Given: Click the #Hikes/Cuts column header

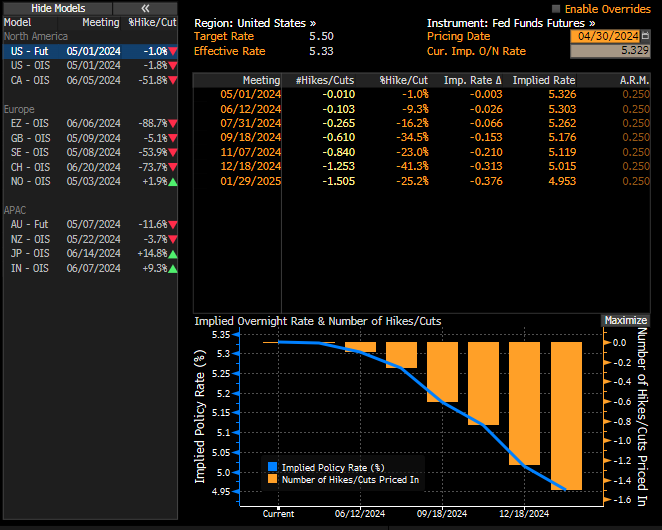Looking at the screenshot, I should [x=322, y=80].
